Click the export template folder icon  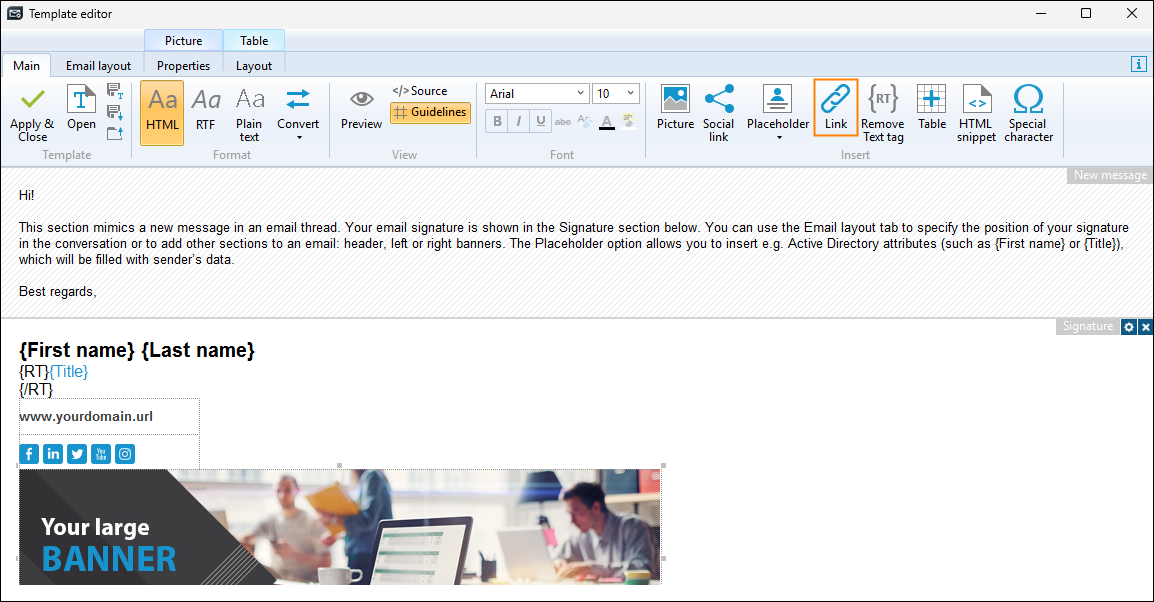click(x=115, y=133)
